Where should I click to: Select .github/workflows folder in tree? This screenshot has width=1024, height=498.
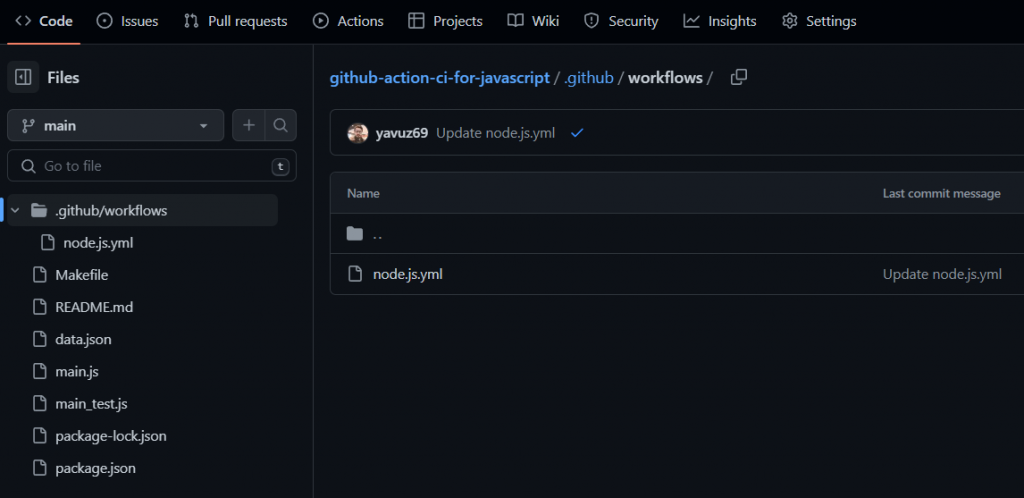tap(142, 211)
